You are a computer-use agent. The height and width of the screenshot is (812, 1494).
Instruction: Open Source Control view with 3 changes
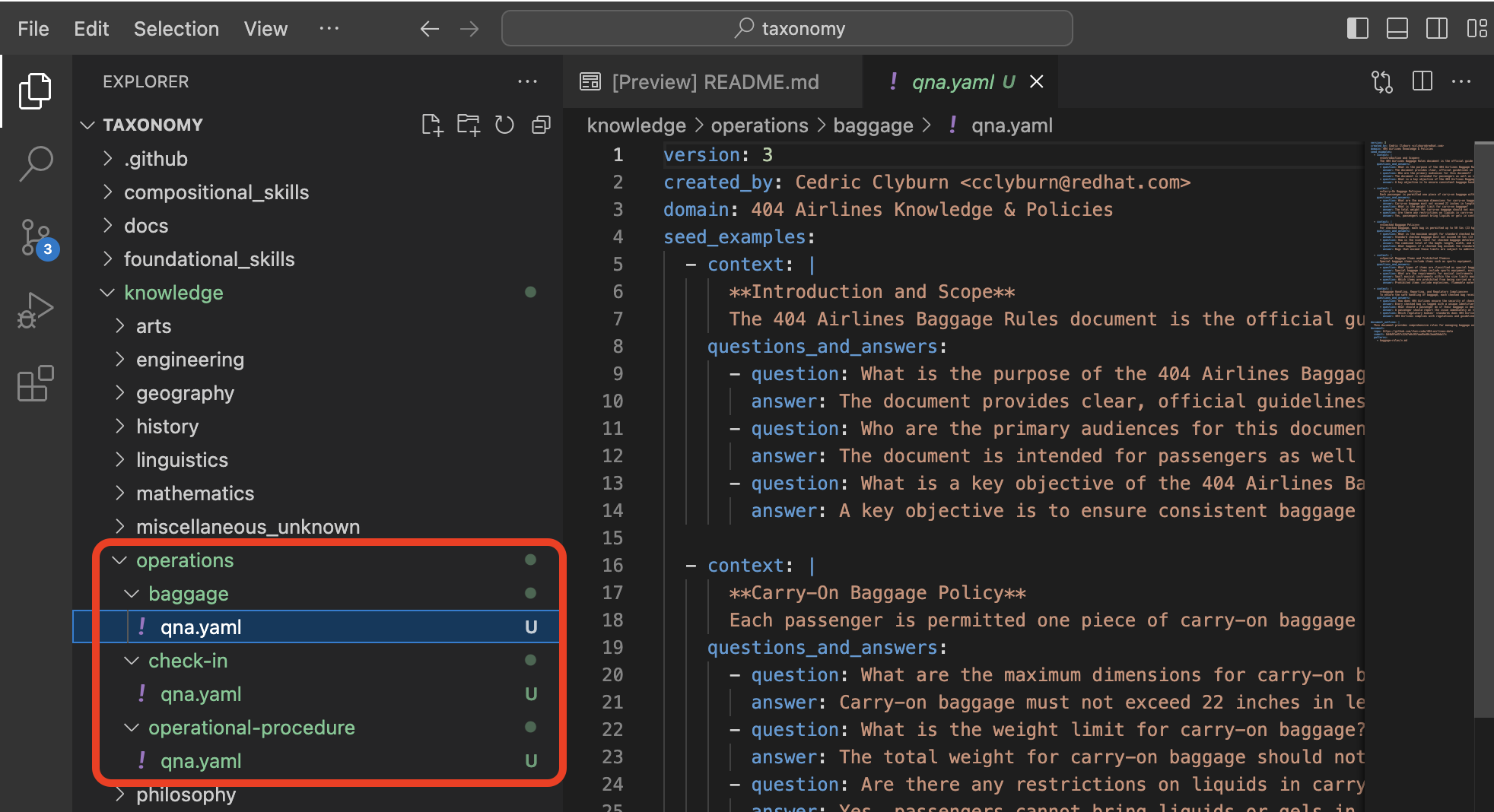coord(36,238)
